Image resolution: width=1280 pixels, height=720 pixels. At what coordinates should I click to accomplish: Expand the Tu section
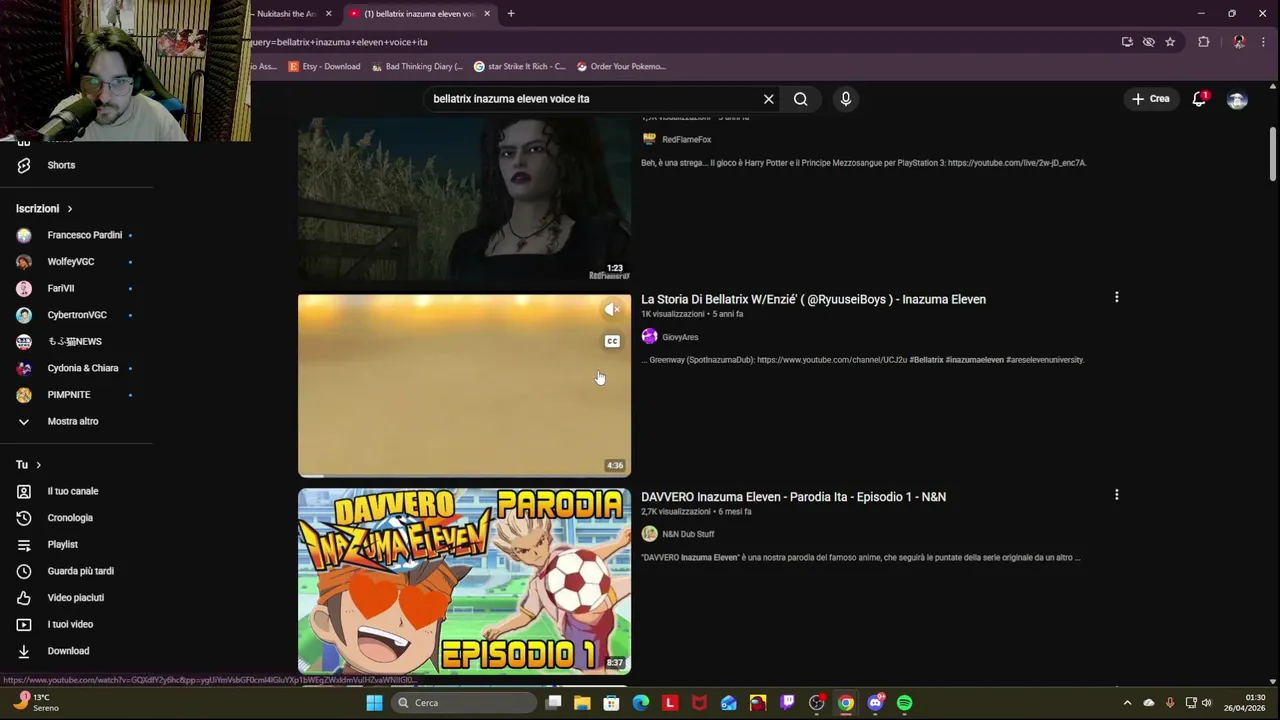28,465
